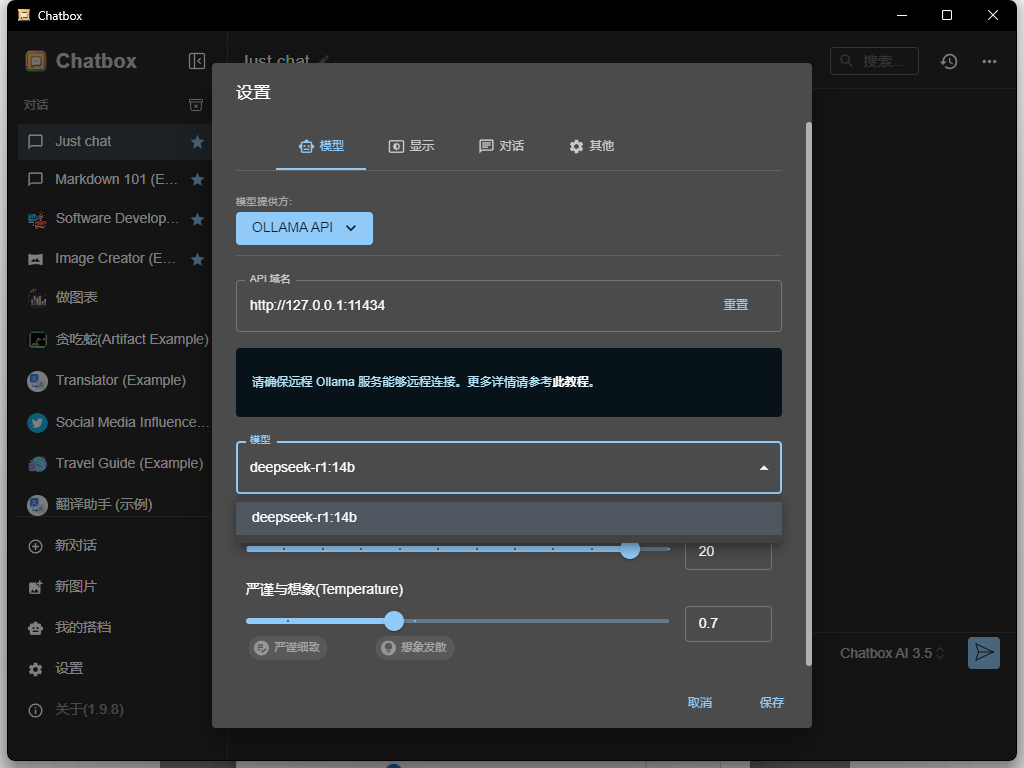Click the chat bubble icon of Just chat
Screen dimensions: 1024x768
tap(35, 142)
